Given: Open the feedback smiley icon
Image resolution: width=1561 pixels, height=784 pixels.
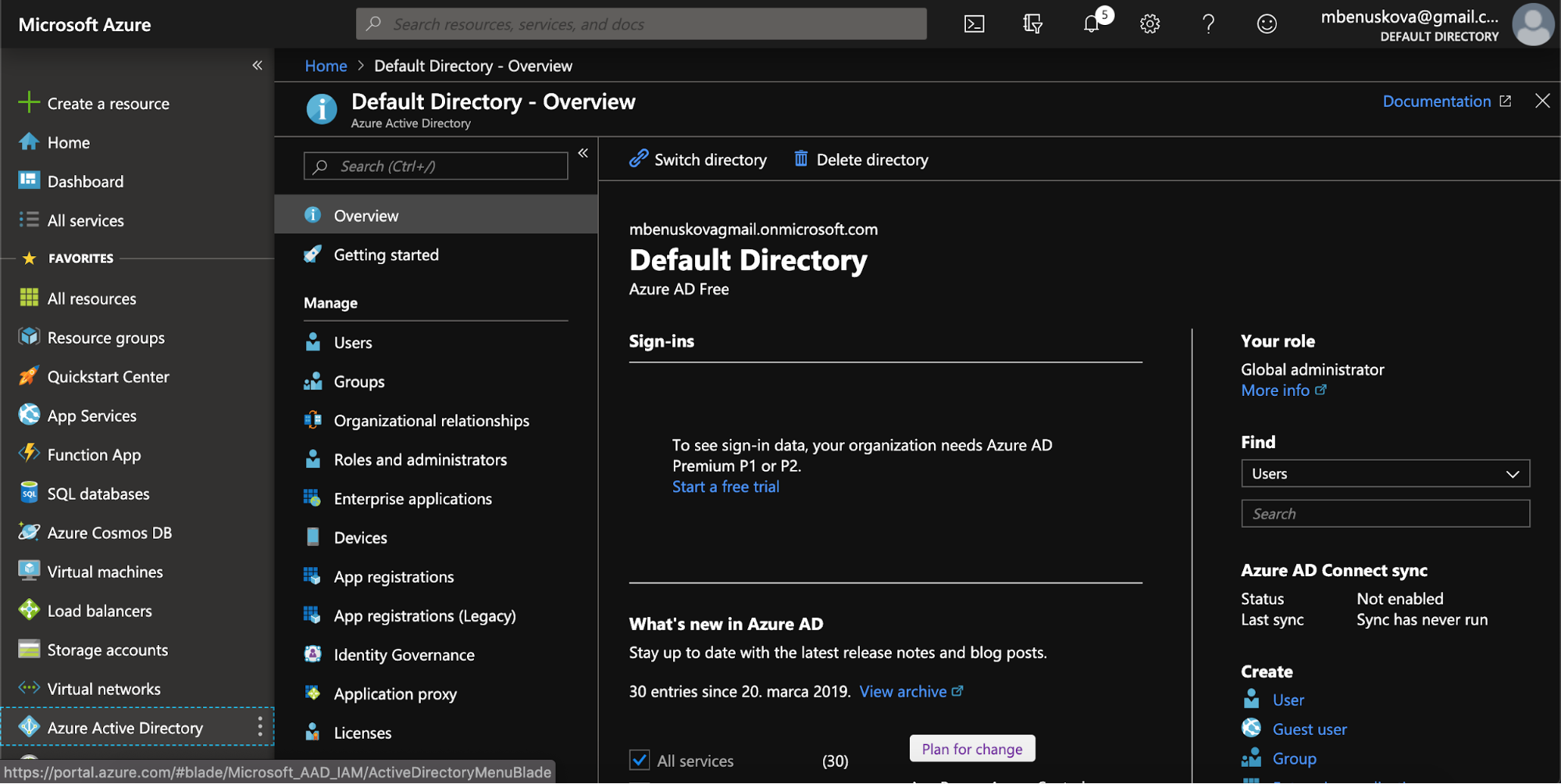Looking at the screenshot, I should tap(1267, 23).
